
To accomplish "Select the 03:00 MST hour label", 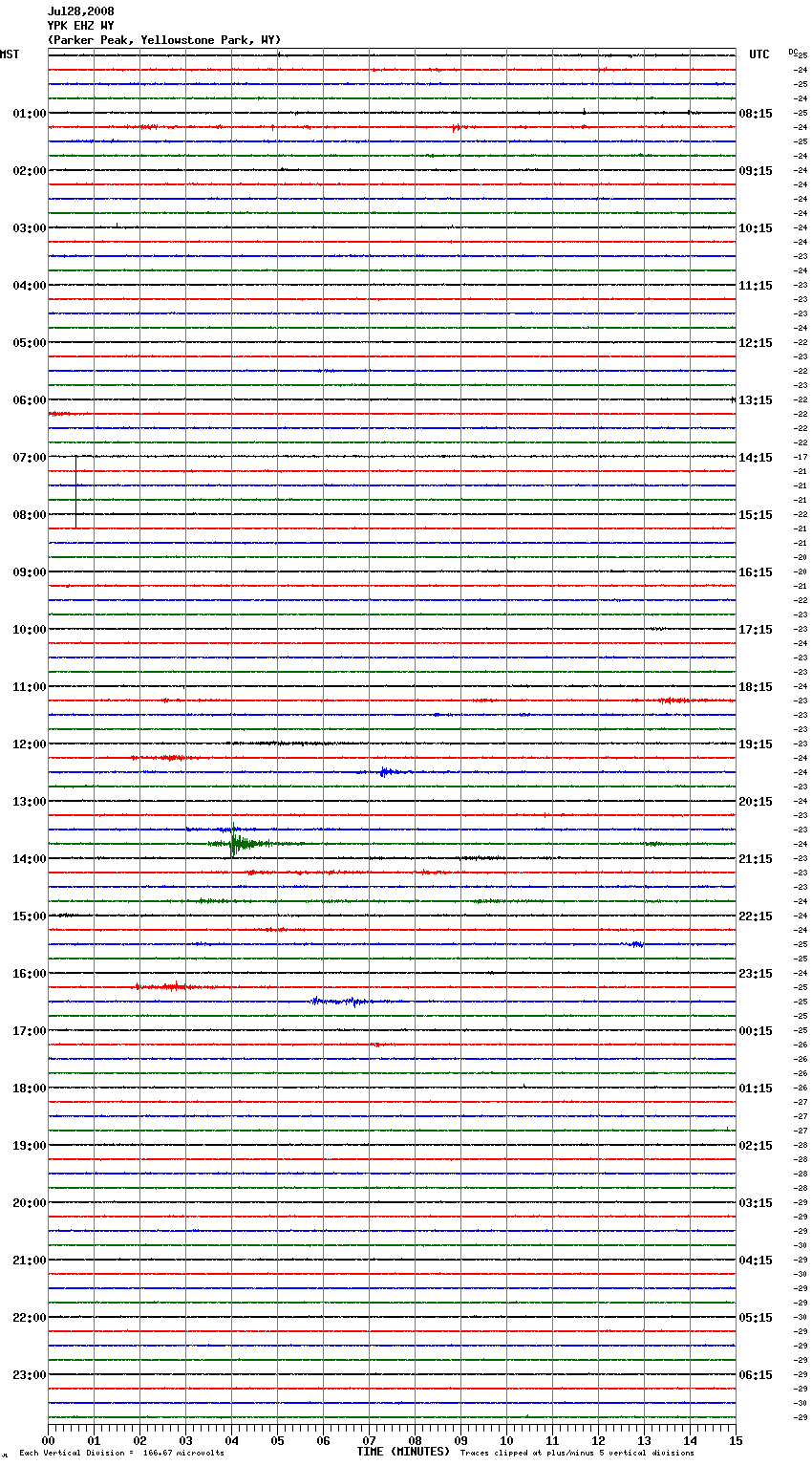I will pyautogui.click(x=29, y=228).
